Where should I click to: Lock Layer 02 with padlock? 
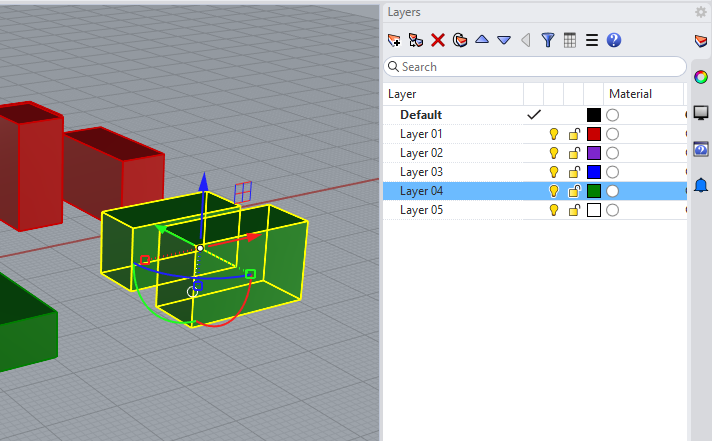coord(574,153)
